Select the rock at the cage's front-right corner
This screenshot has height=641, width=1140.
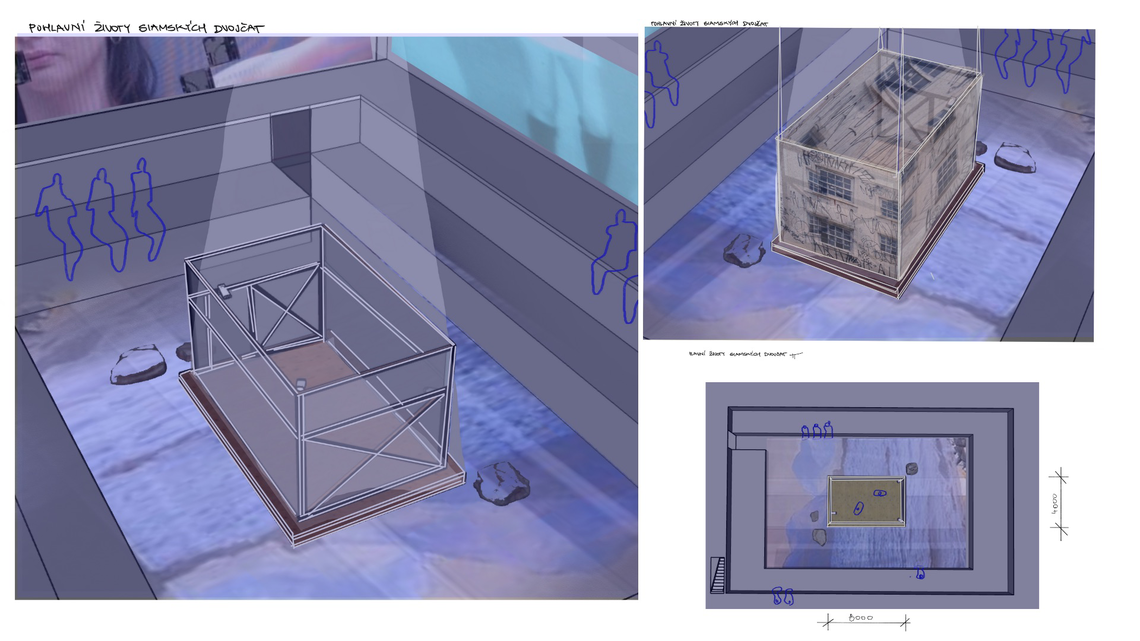(x=502, y=484)
